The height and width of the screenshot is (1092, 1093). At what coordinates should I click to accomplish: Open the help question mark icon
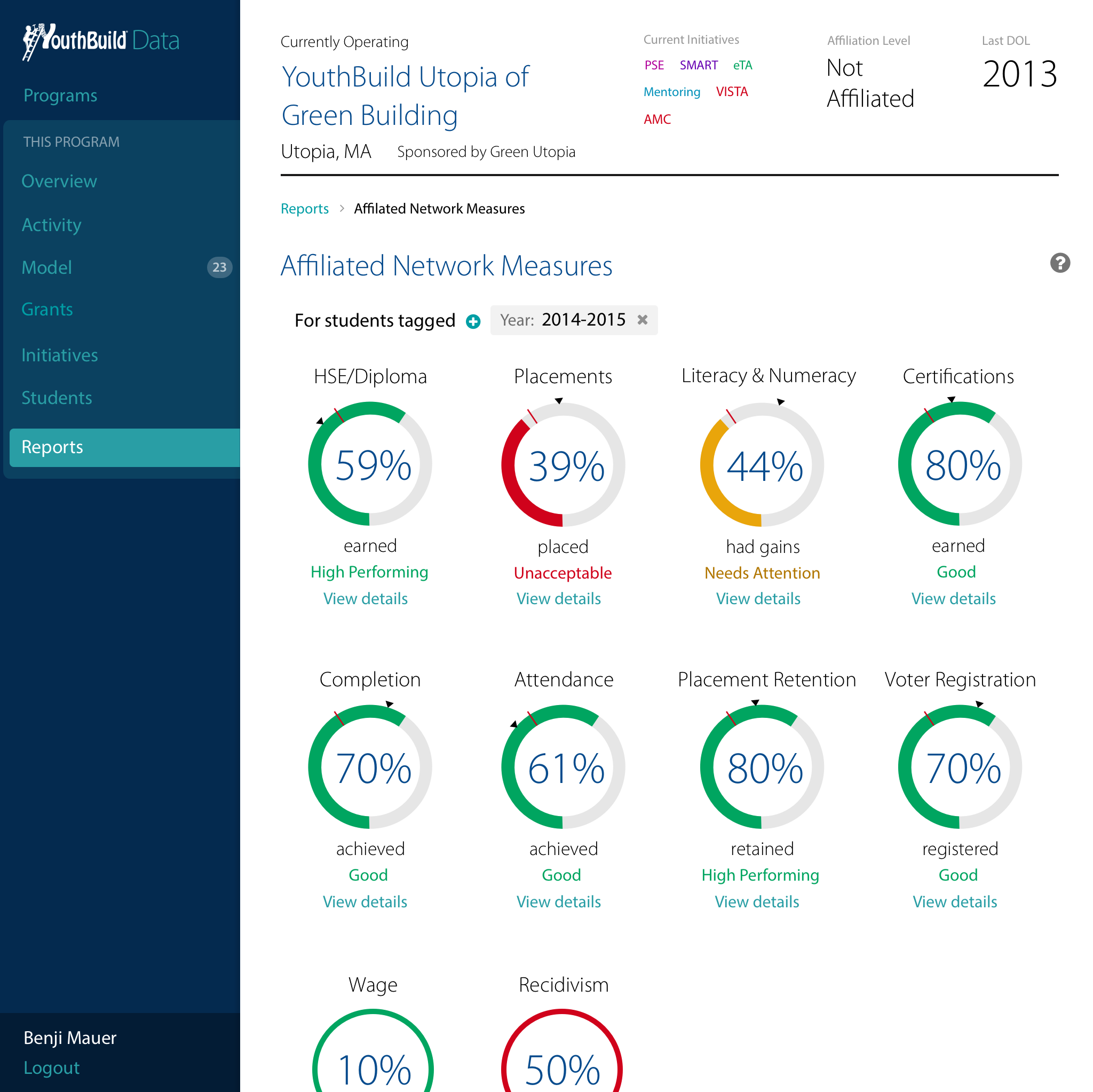point(1059,263)
